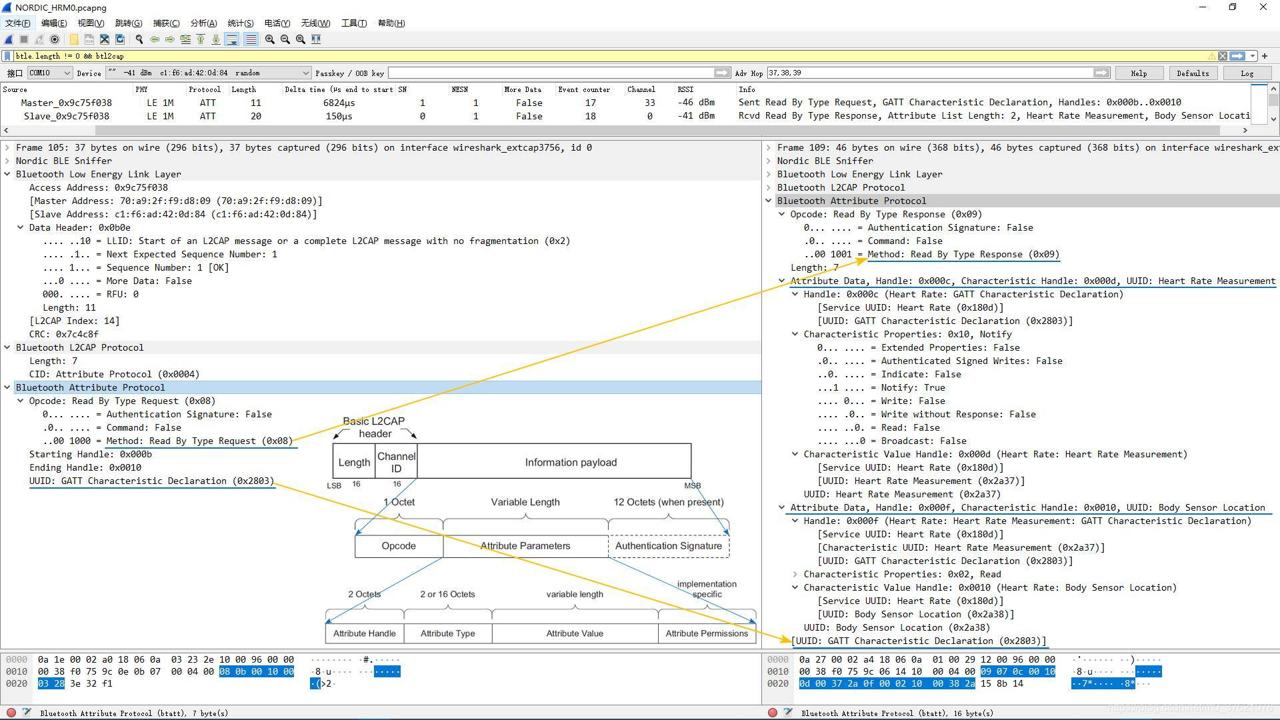Open the 分析(A) menu
This screenshot has height=720, width=1280.
pyautogui.click(x=203, y=23)
